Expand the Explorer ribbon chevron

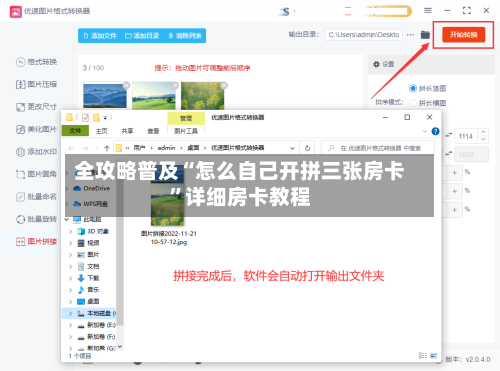point(425,131)
